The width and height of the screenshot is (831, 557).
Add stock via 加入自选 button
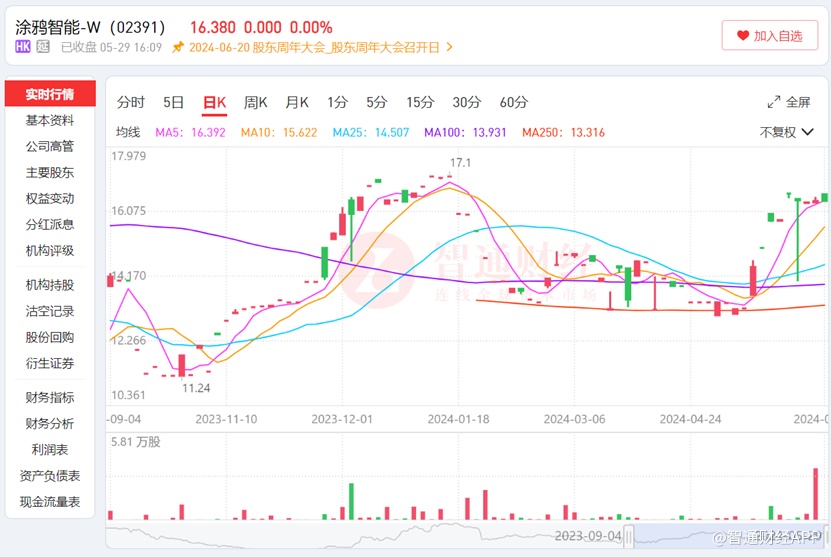(x=770, y=36)
